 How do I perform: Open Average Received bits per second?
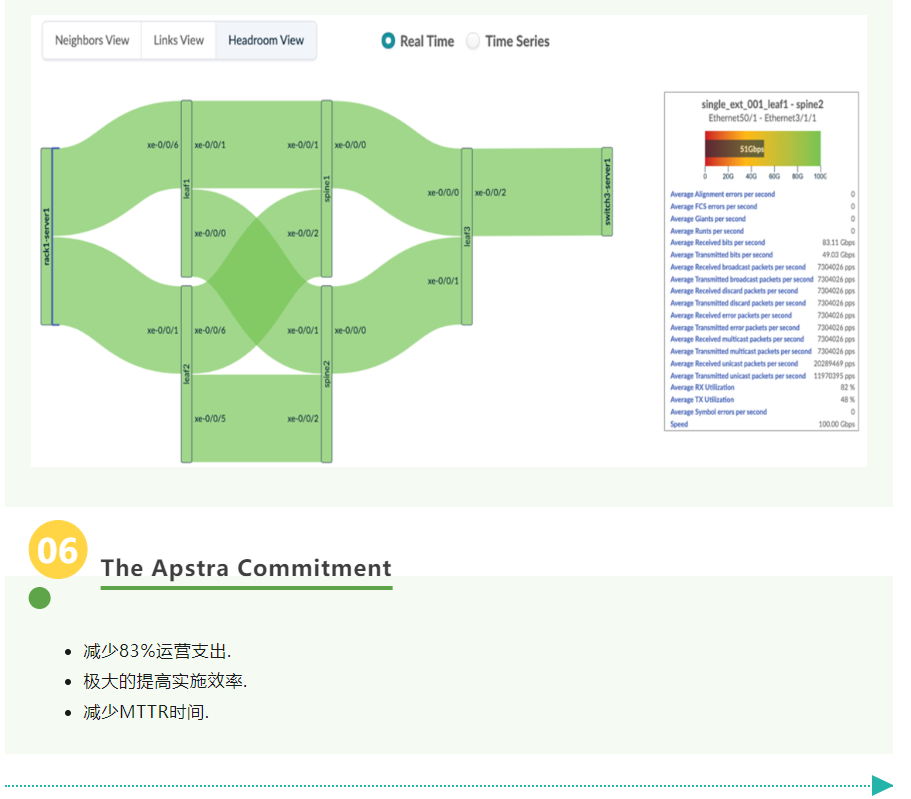coord(718,242)
